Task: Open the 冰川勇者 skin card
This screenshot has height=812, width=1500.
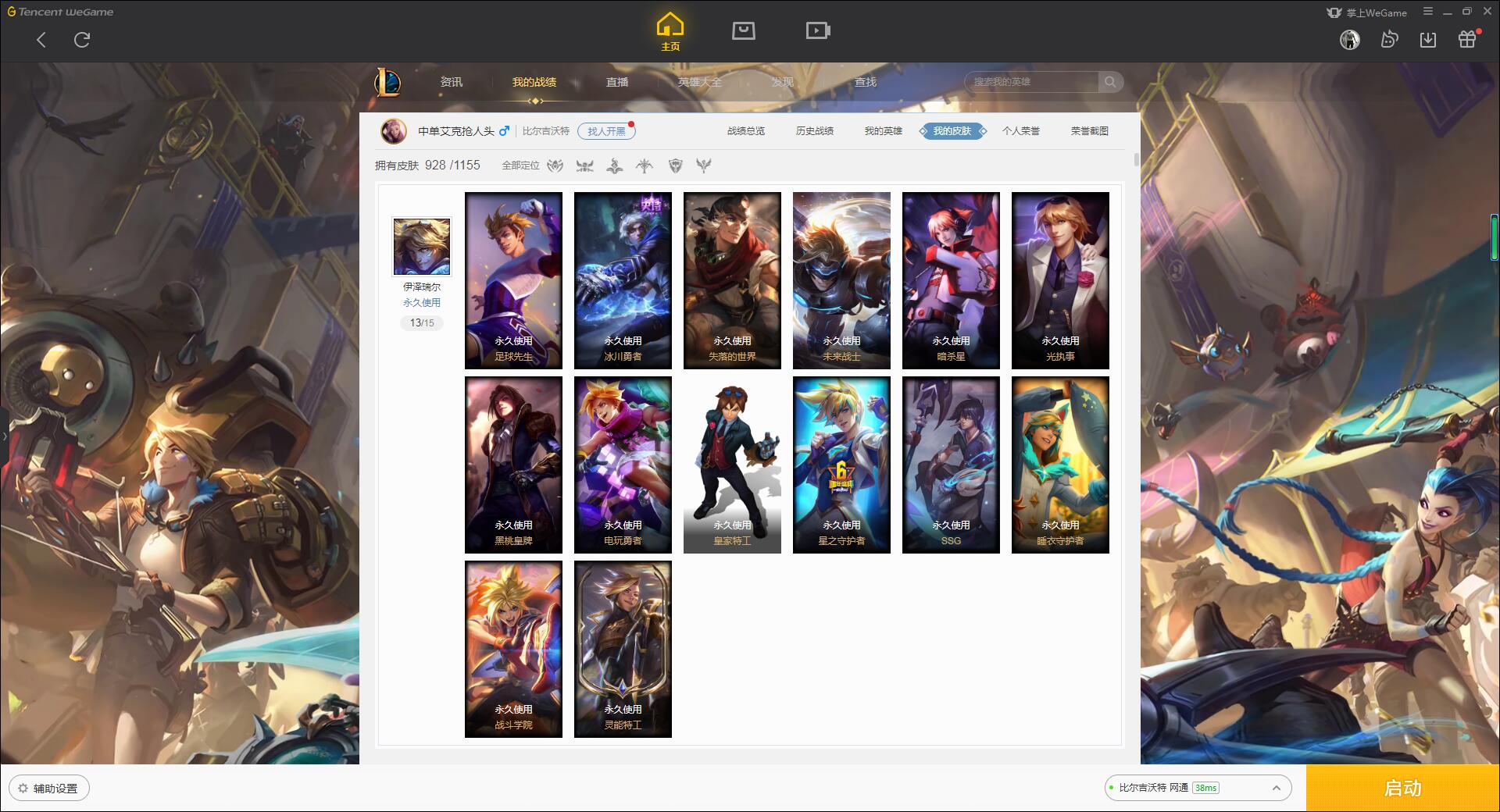Action: pyautogui.click(x=623, y=280)
